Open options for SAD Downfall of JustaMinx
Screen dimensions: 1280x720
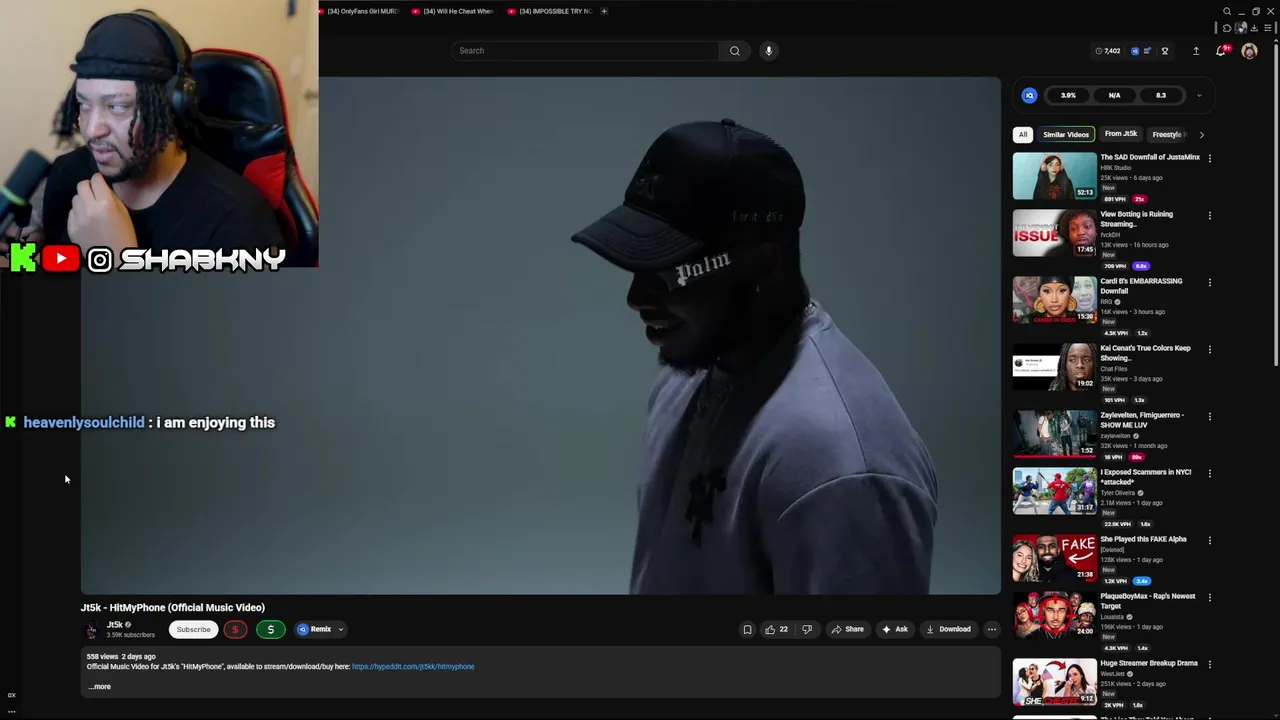1209,158
